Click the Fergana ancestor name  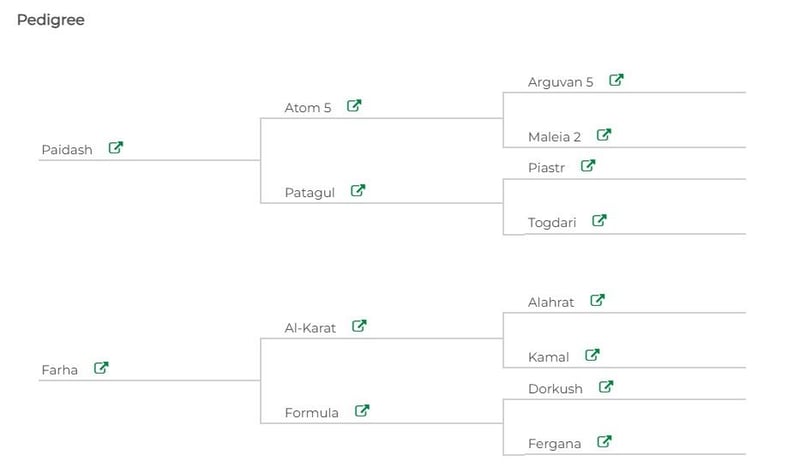tap(555, 443)
